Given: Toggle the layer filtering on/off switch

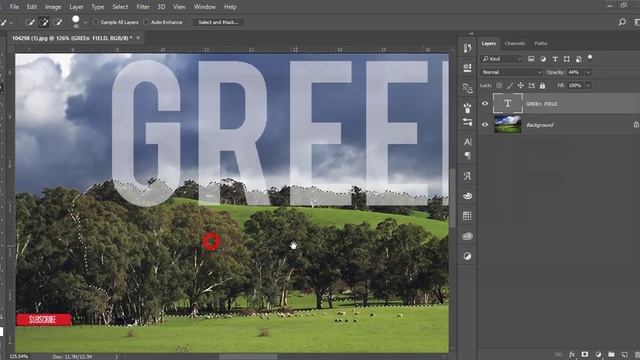Looking at the screenshot, I should pos(590,58).
